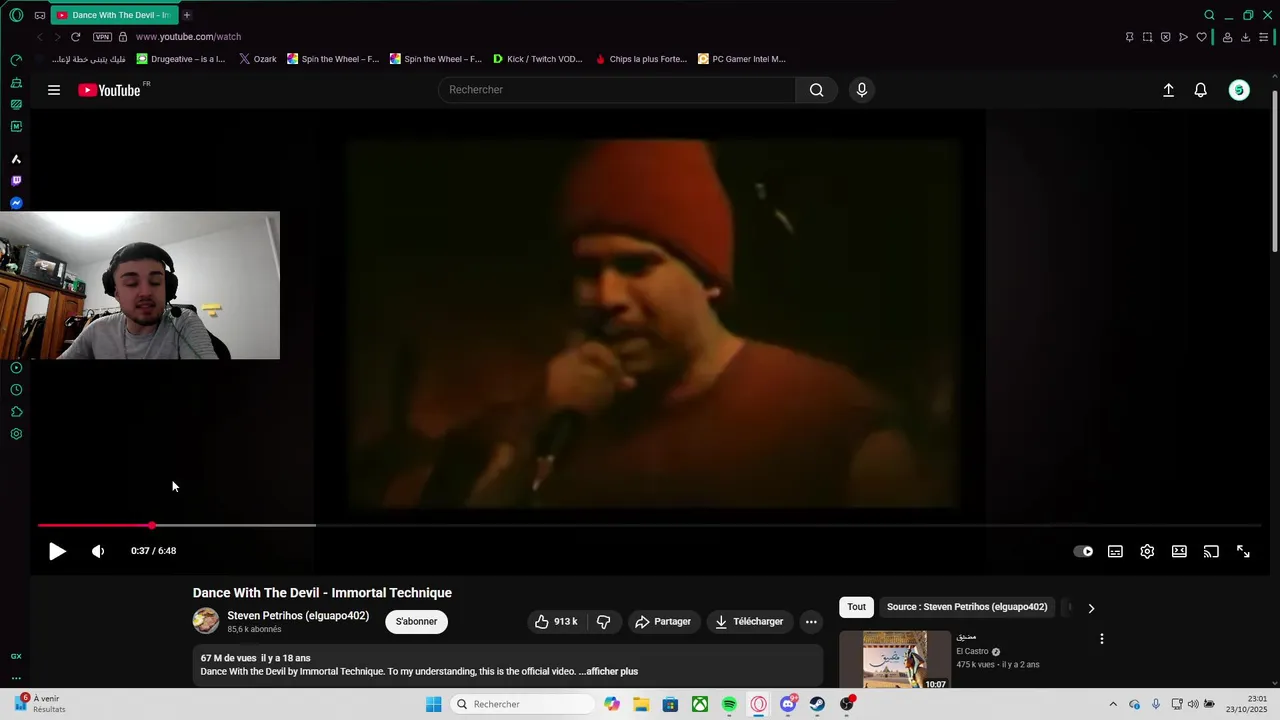This screenshot has width=1280, height=720.
Task: Open GX Control speedometer in the sidebar
Action: (x=16, y=60)
